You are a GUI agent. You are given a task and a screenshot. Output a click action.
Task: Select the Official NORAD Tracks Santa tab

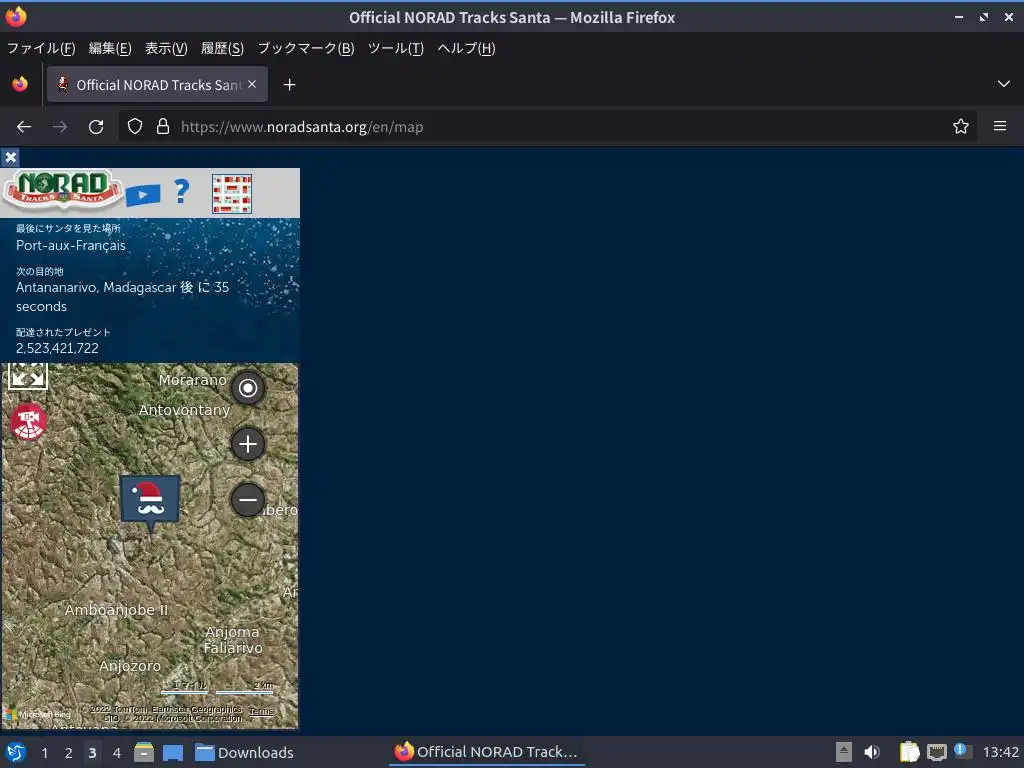coord(157,84)
